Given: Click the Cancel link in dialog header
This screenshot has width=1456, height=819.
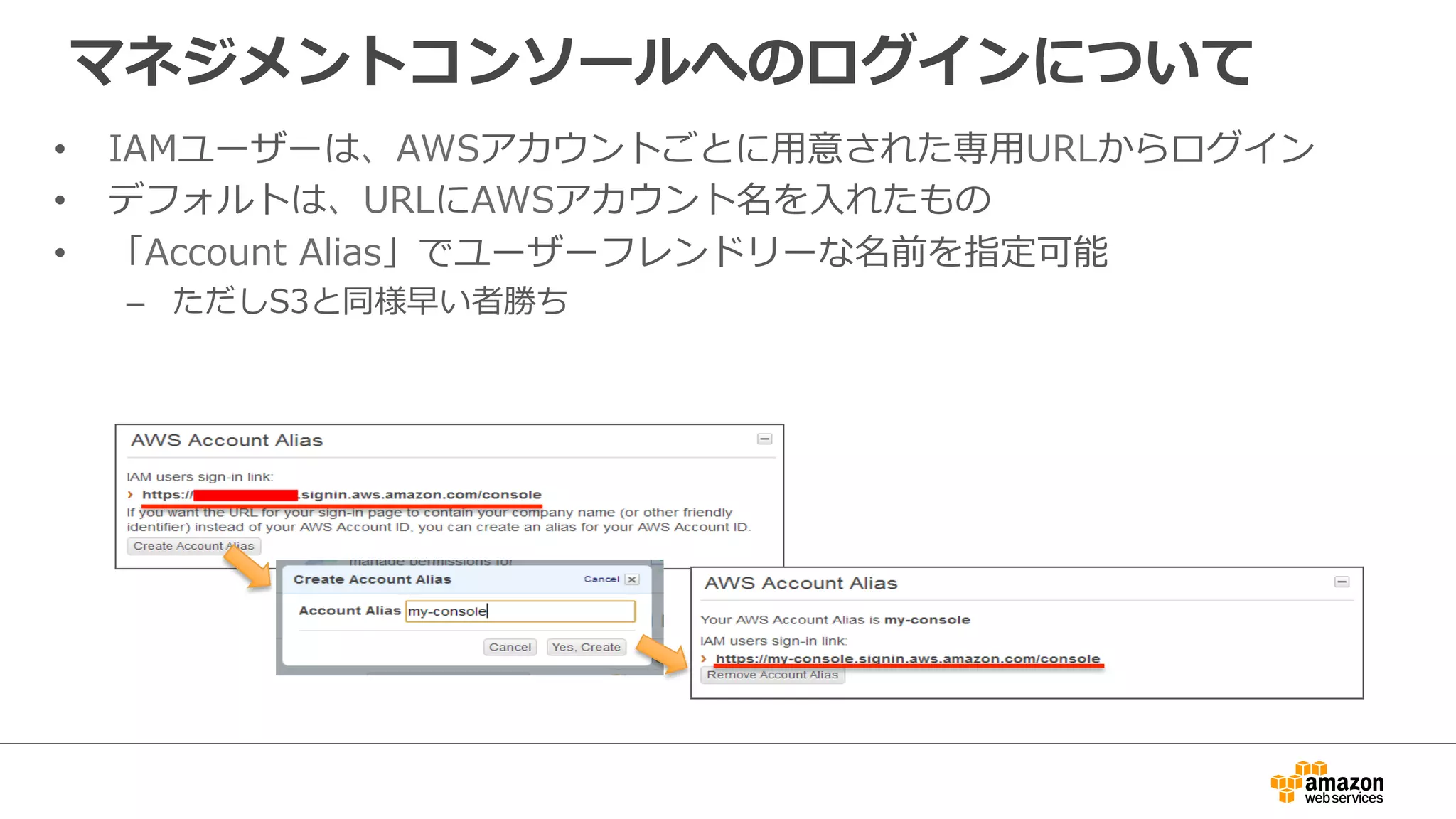Looking at the screenshot, I should click(601, 579).
